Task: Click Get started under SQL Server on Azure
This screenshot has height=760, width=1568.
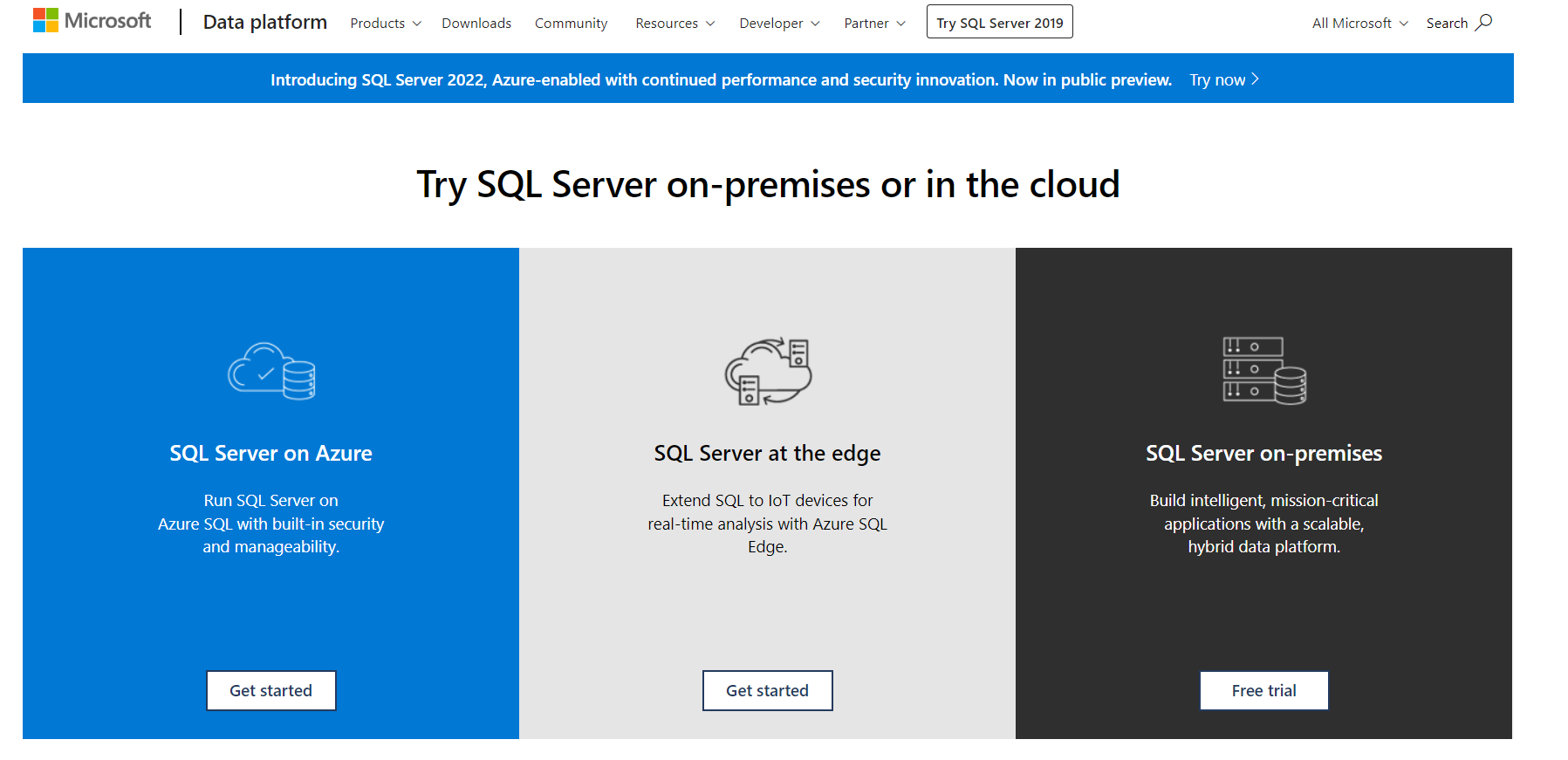Action: tap(270, 690)
